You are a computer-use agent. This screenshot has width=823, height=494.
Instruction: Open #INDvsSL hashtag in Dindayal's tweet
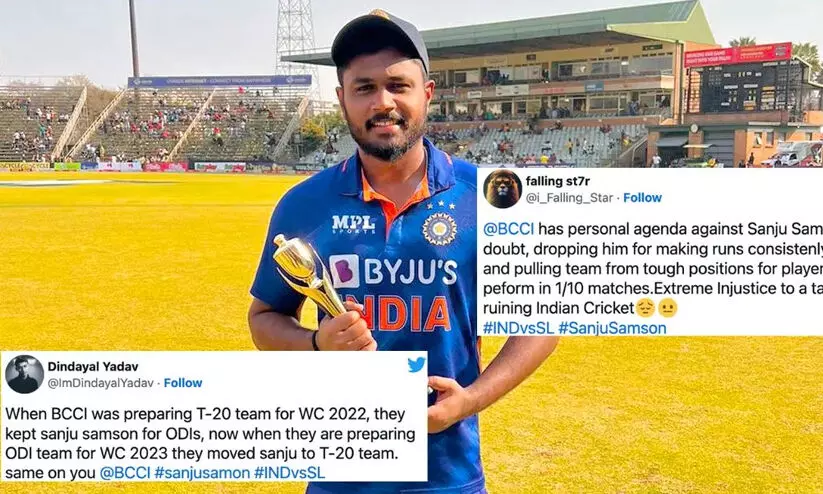click(x=289, y=473)
